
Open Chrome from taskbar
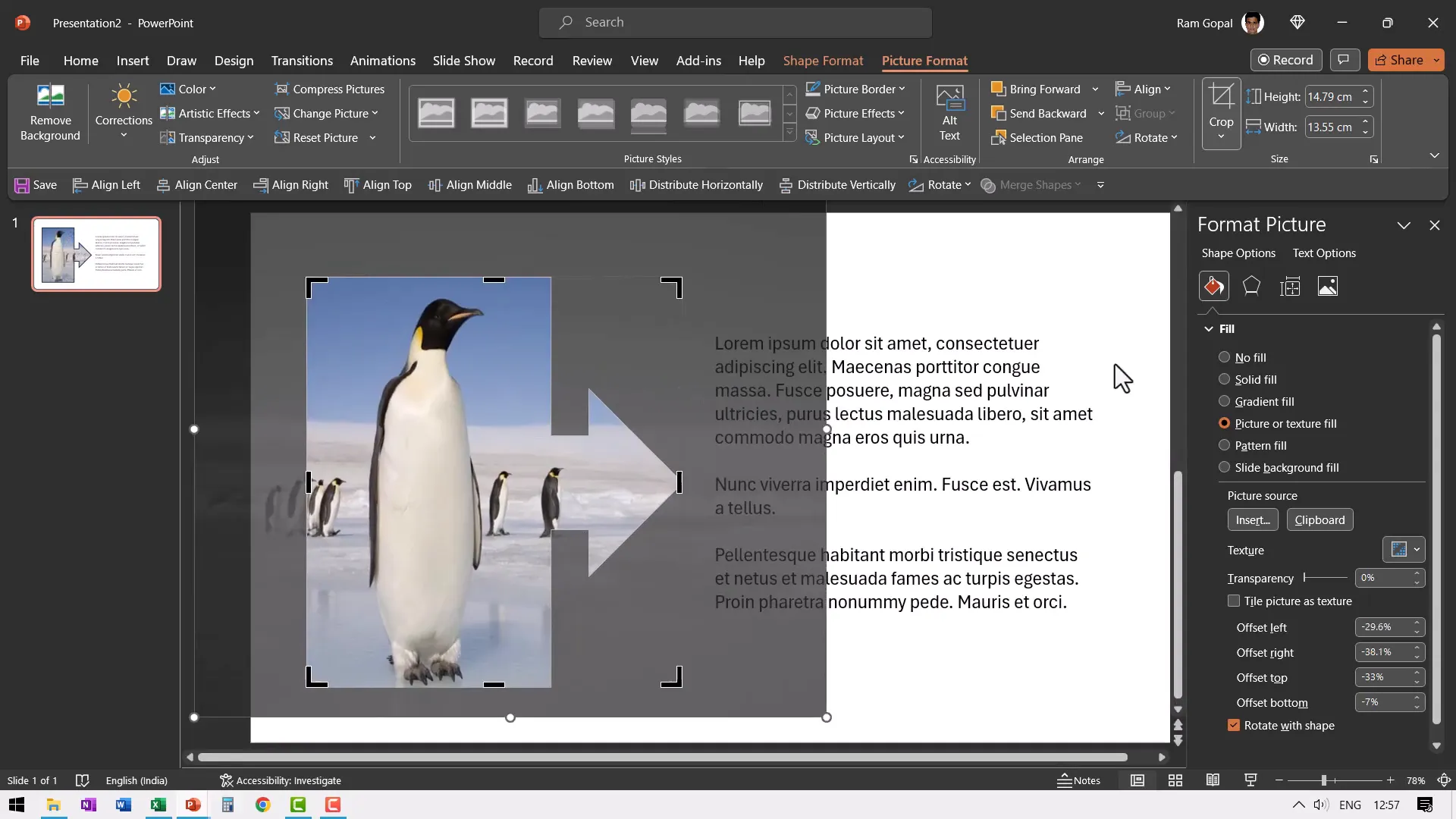point(262,805)
